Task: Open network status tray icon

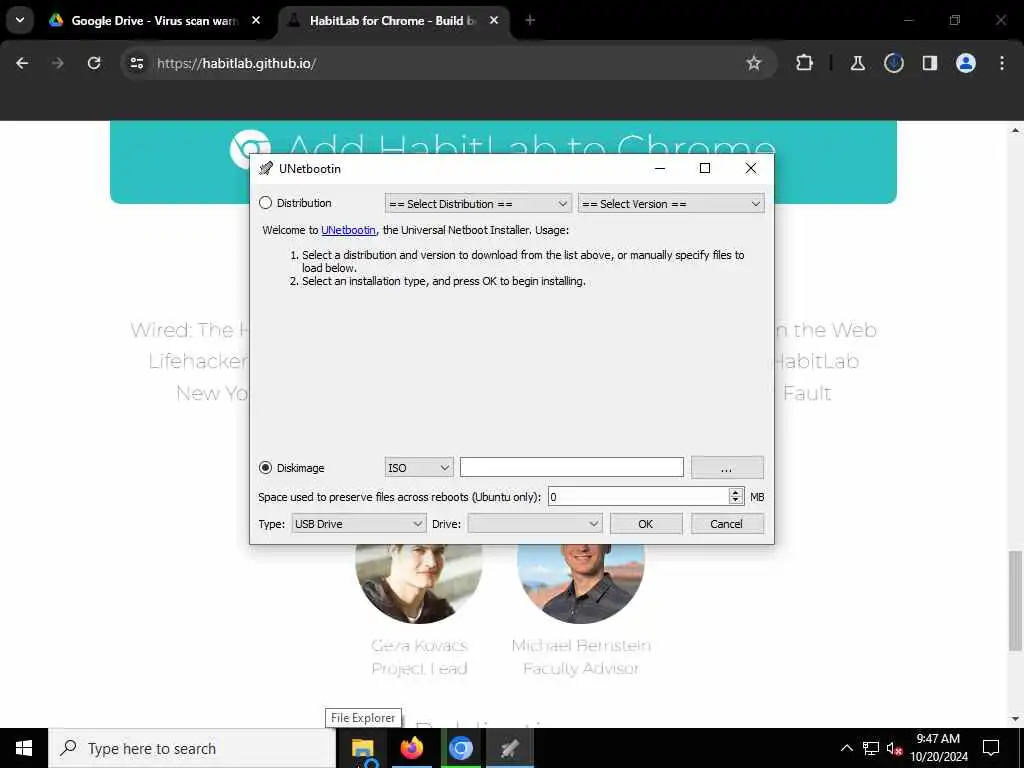Action: coord(871,748)
